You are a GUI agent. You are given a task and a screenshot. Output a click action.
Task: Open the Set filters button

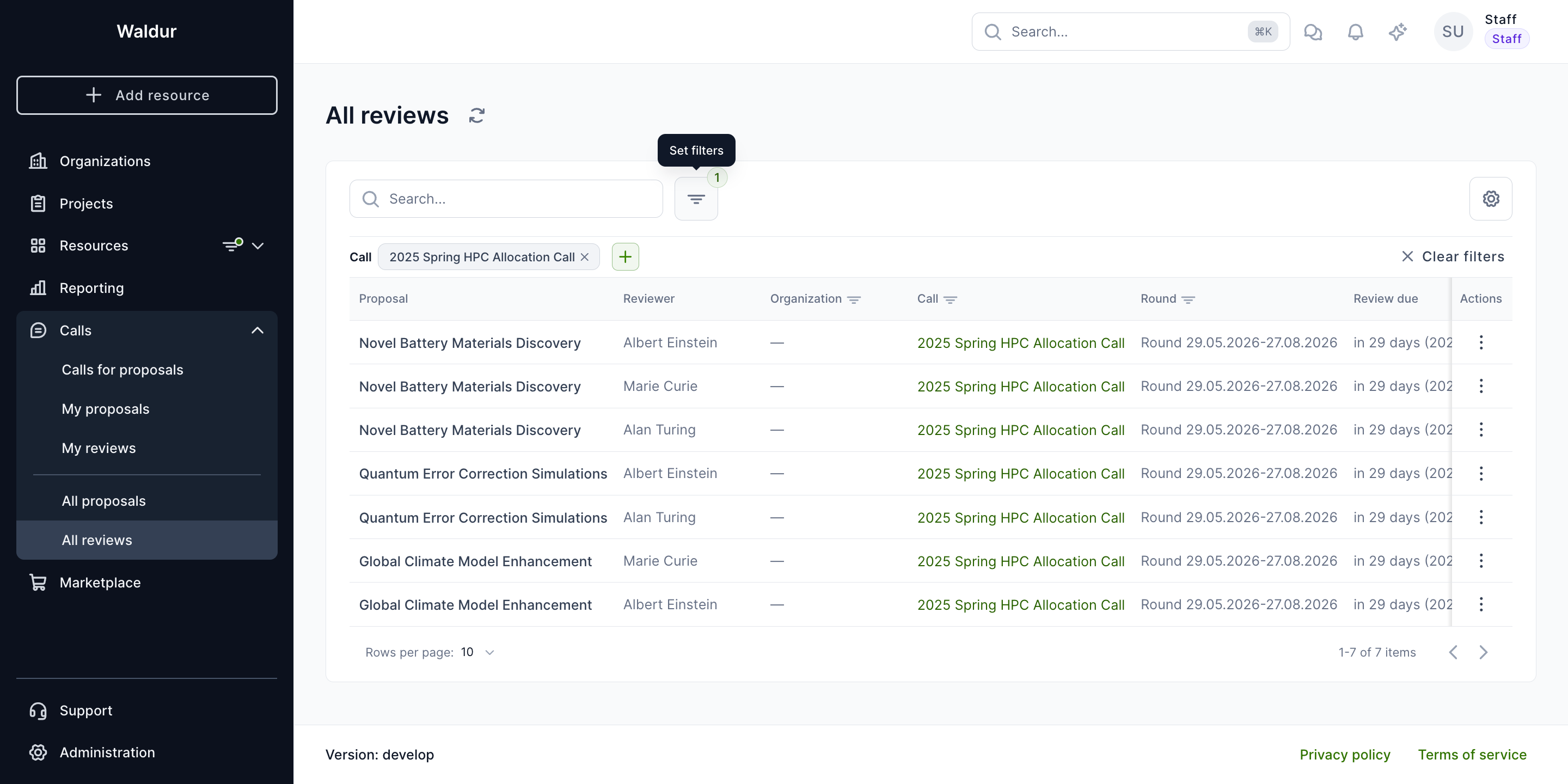696,198
